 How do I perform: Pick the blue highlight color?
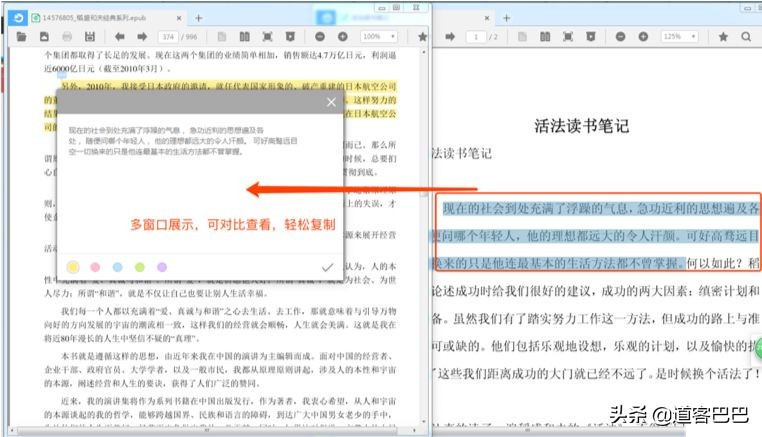click(118, 267)
